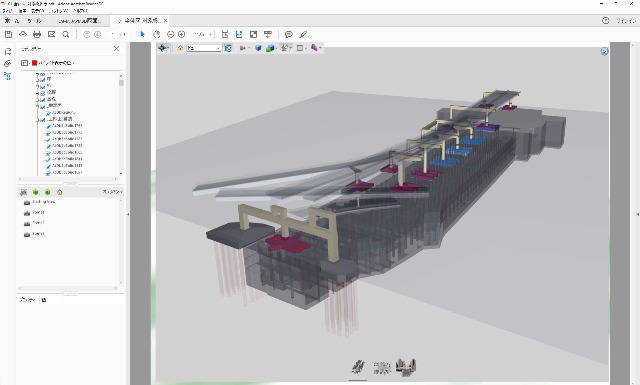Open the attachments paperclip panel

(7, 64)
